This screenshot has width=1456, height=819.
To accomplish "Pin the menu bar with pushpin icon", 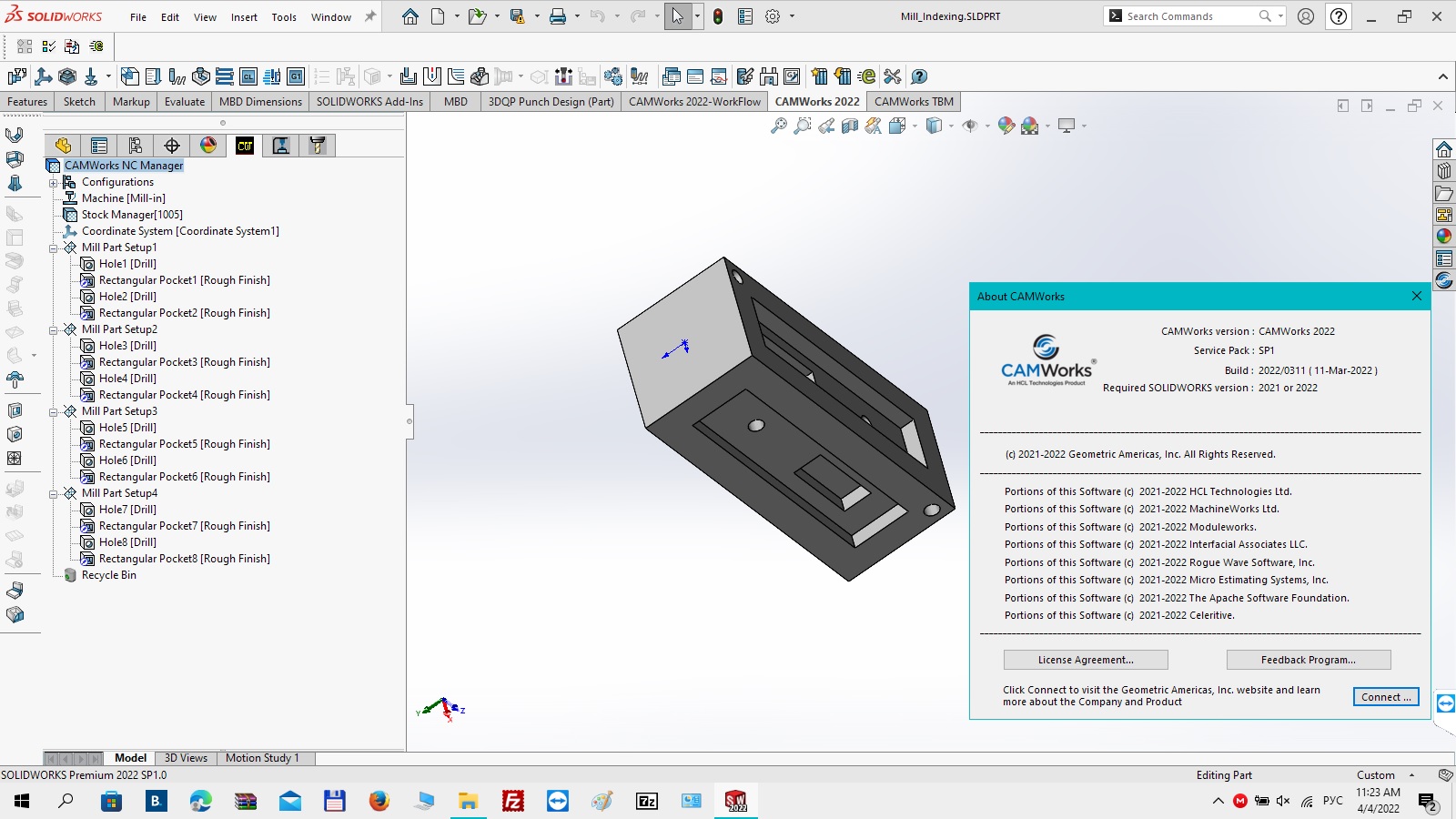I will pos(370,16).
